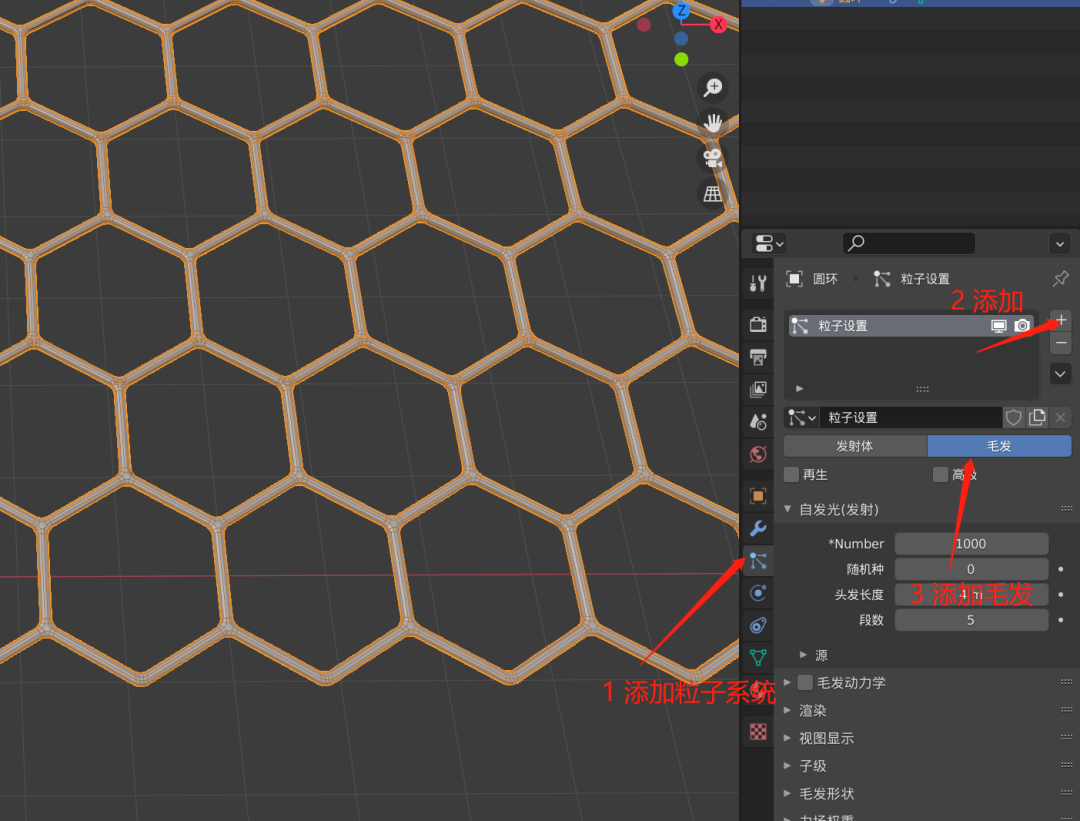Open the Object properties tab
The image size is (1080, 821).
tap(758, 496)
